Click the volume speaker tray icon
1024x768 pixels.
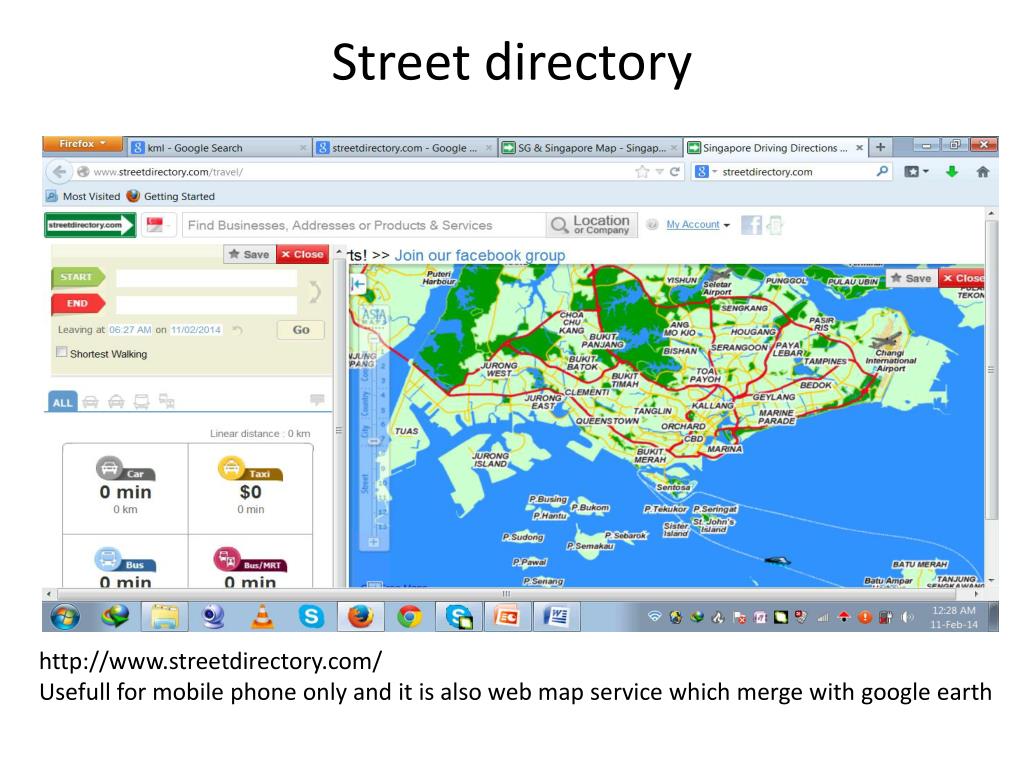[x=907, y=617]
